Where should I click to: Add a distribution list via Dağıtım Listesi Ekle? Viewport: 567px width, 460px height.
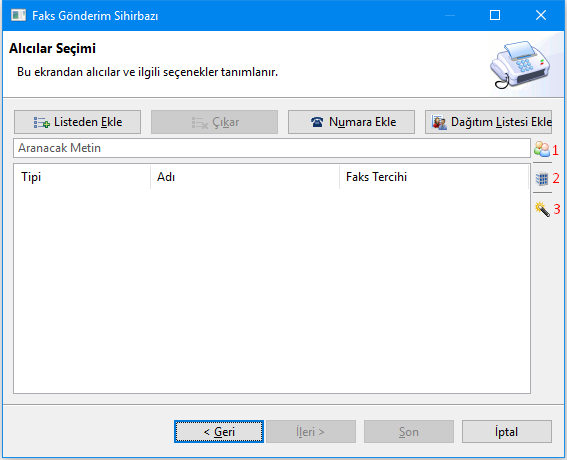tap(488, 122)
